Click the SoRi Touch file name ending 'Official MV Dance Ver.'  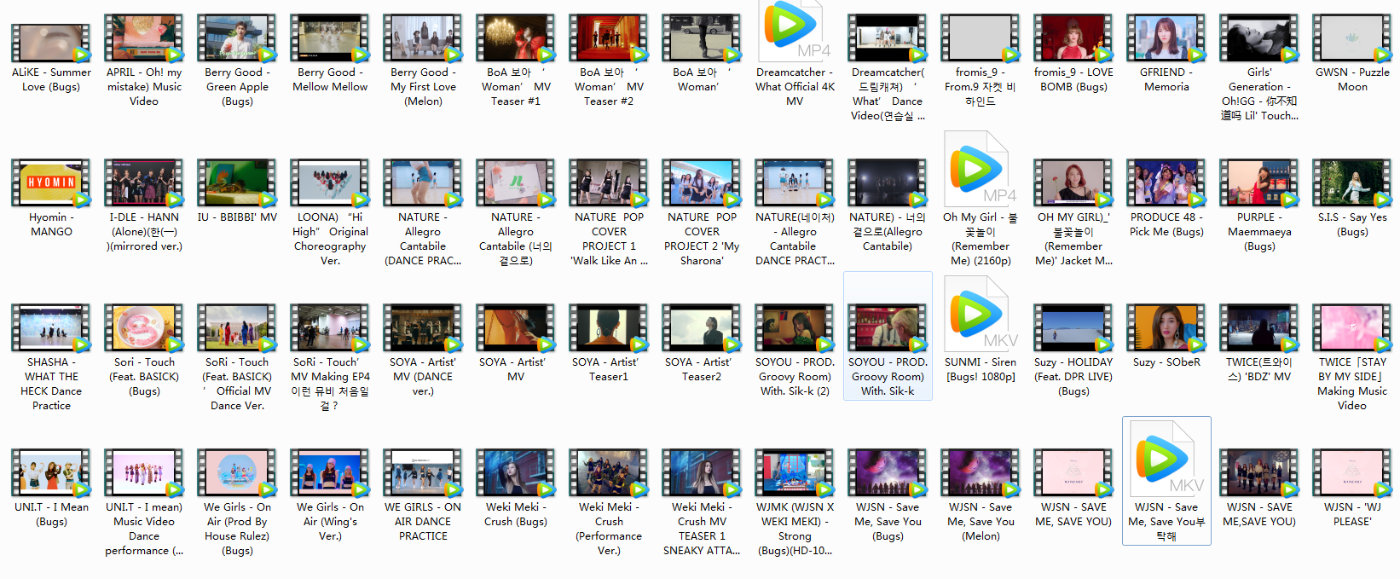click(237, 384)
